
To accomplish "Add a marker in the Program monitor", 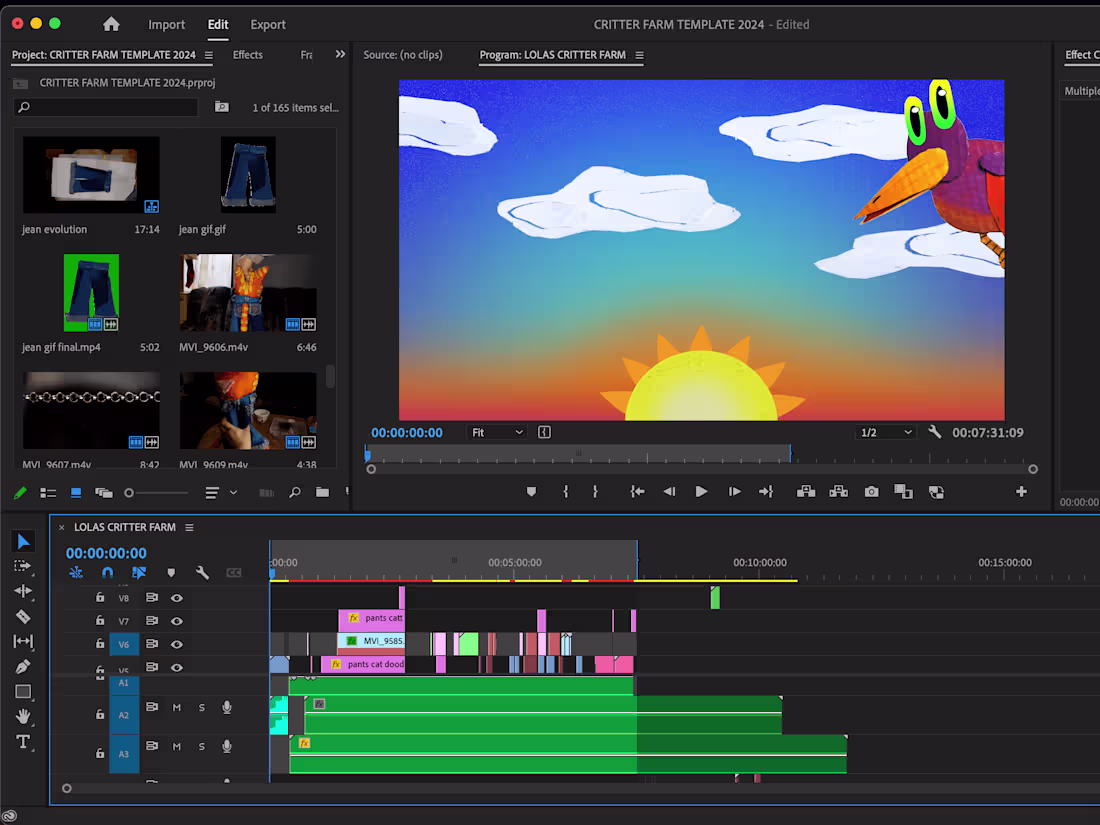I will point(531,491).
